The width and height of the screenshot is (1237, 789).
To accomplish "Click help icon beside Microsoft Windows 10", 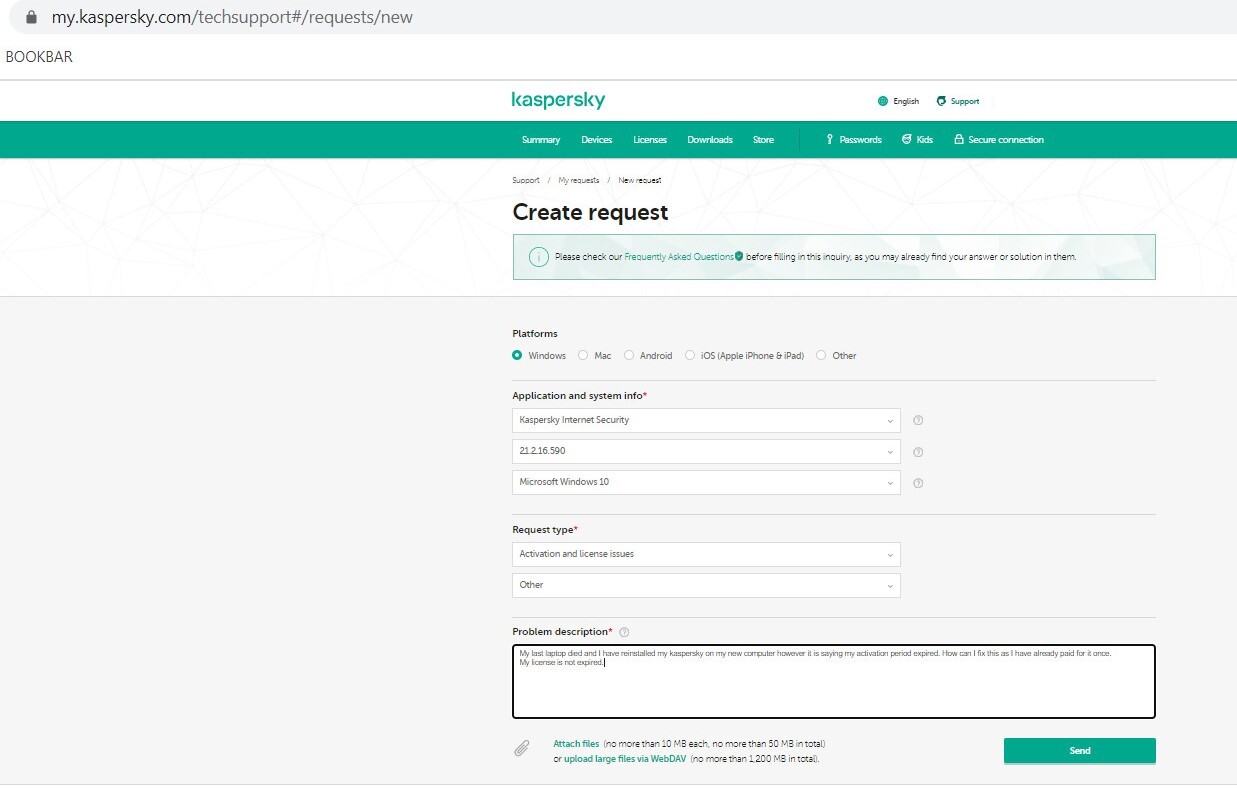I will coord(918,483).
